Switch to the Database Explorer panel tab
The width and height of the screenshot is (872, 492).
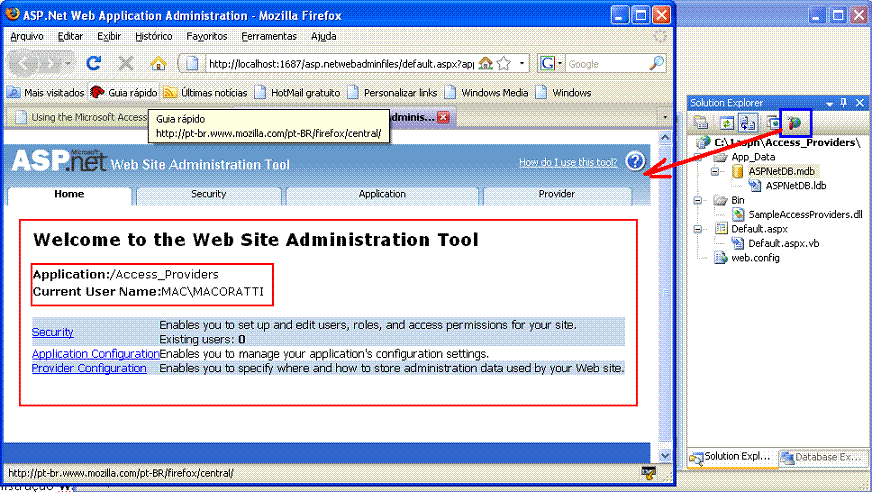pyautogui.click(x=823, y=457)
